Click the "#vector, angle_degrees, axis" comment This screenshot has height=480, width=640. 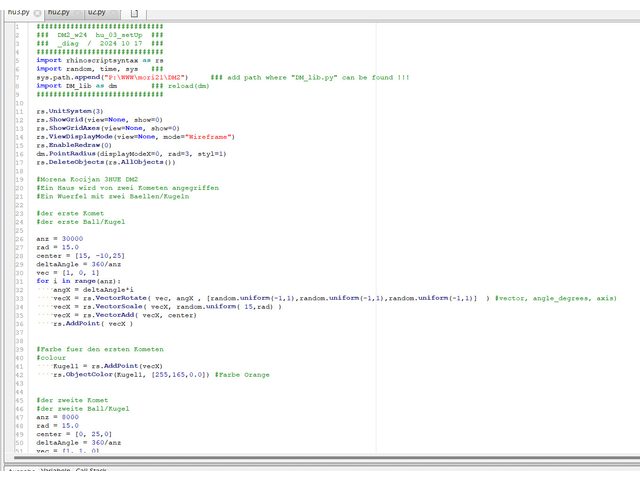coord(556,298)
